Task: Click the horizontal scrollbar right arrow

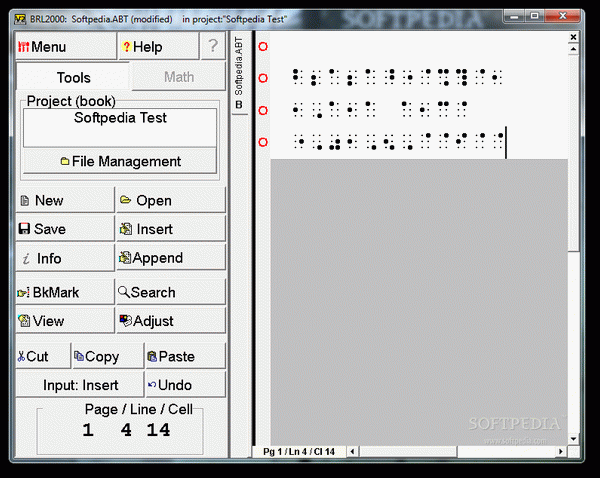Action: (561, 452)
